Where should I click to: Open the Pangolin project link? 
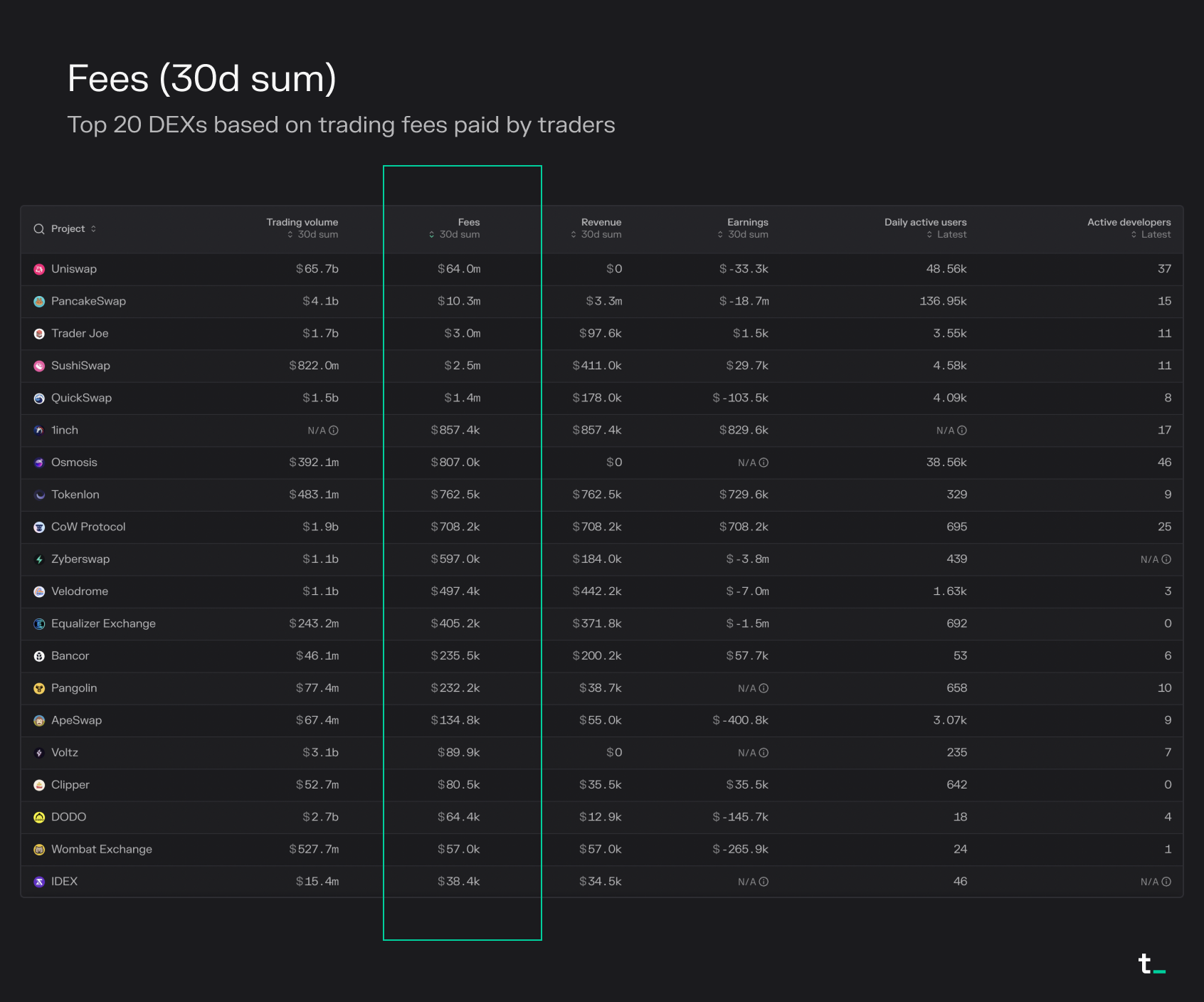74,689
